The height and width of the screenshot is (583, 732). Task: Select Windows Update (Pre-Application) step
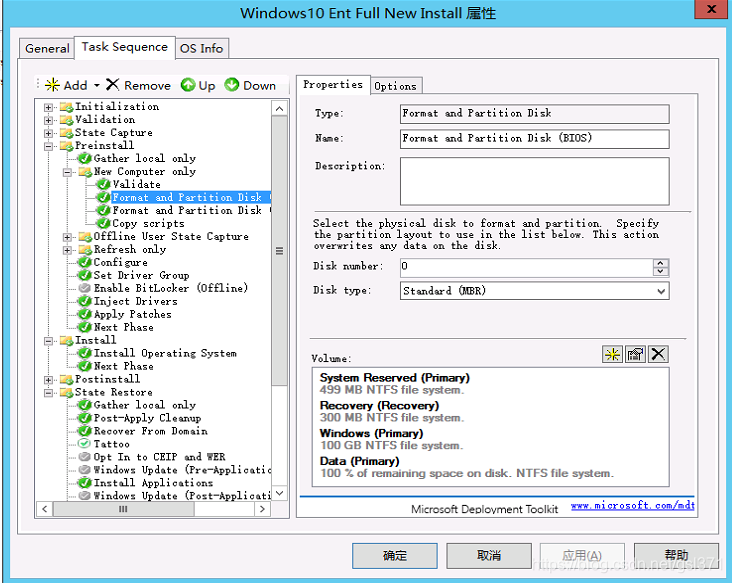182,470
